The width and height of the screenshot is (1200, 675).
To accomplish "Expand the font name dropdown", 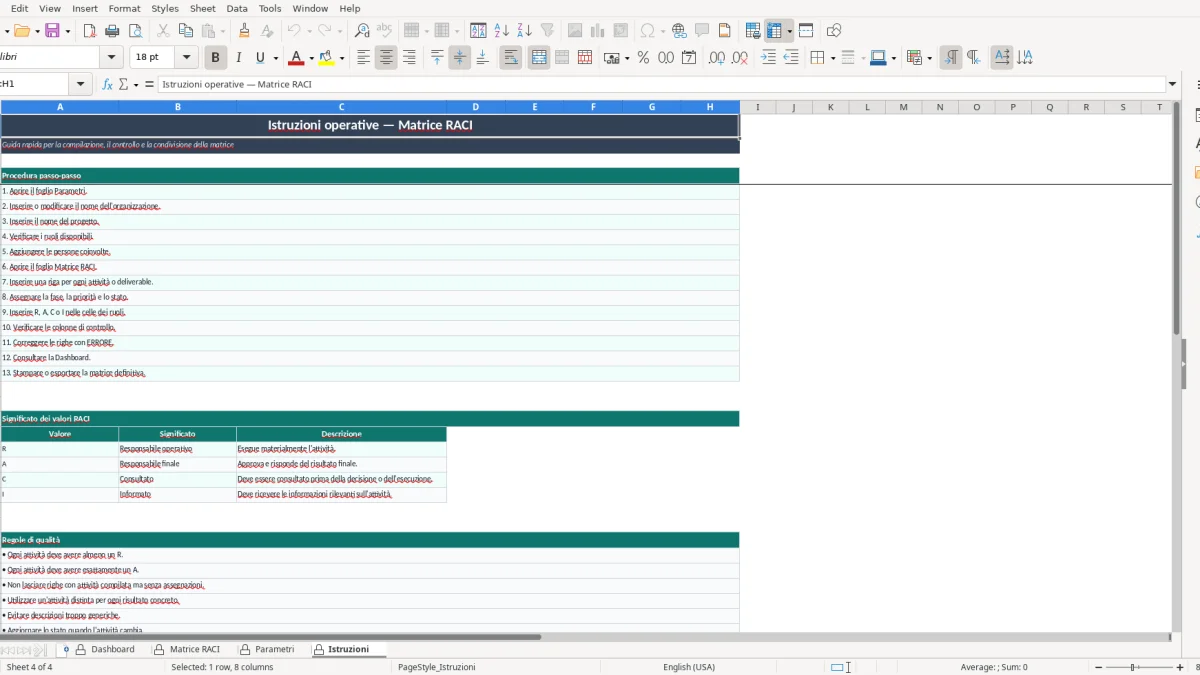I will [111, 58].
